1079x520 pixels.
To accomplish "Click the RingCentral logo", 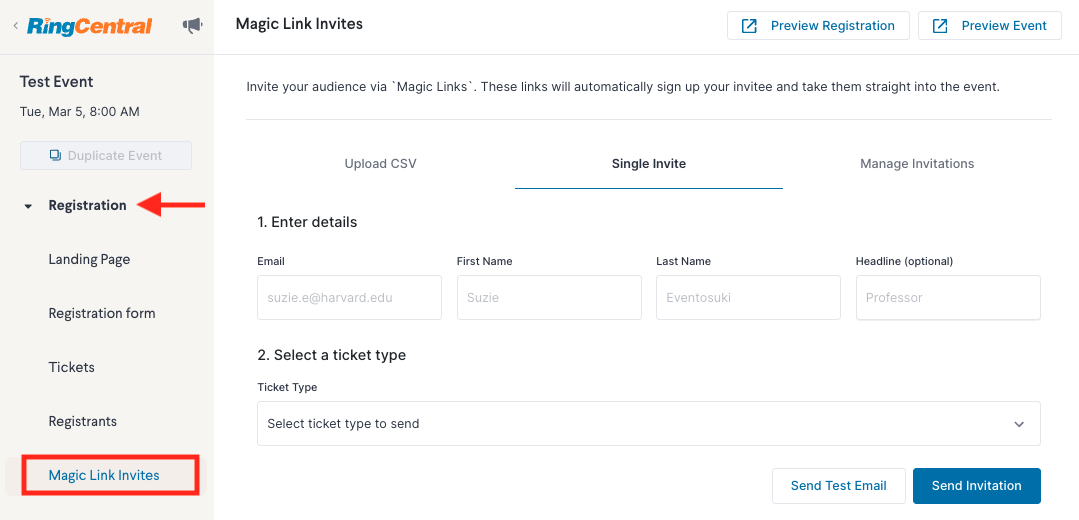I will click(89, 26).
